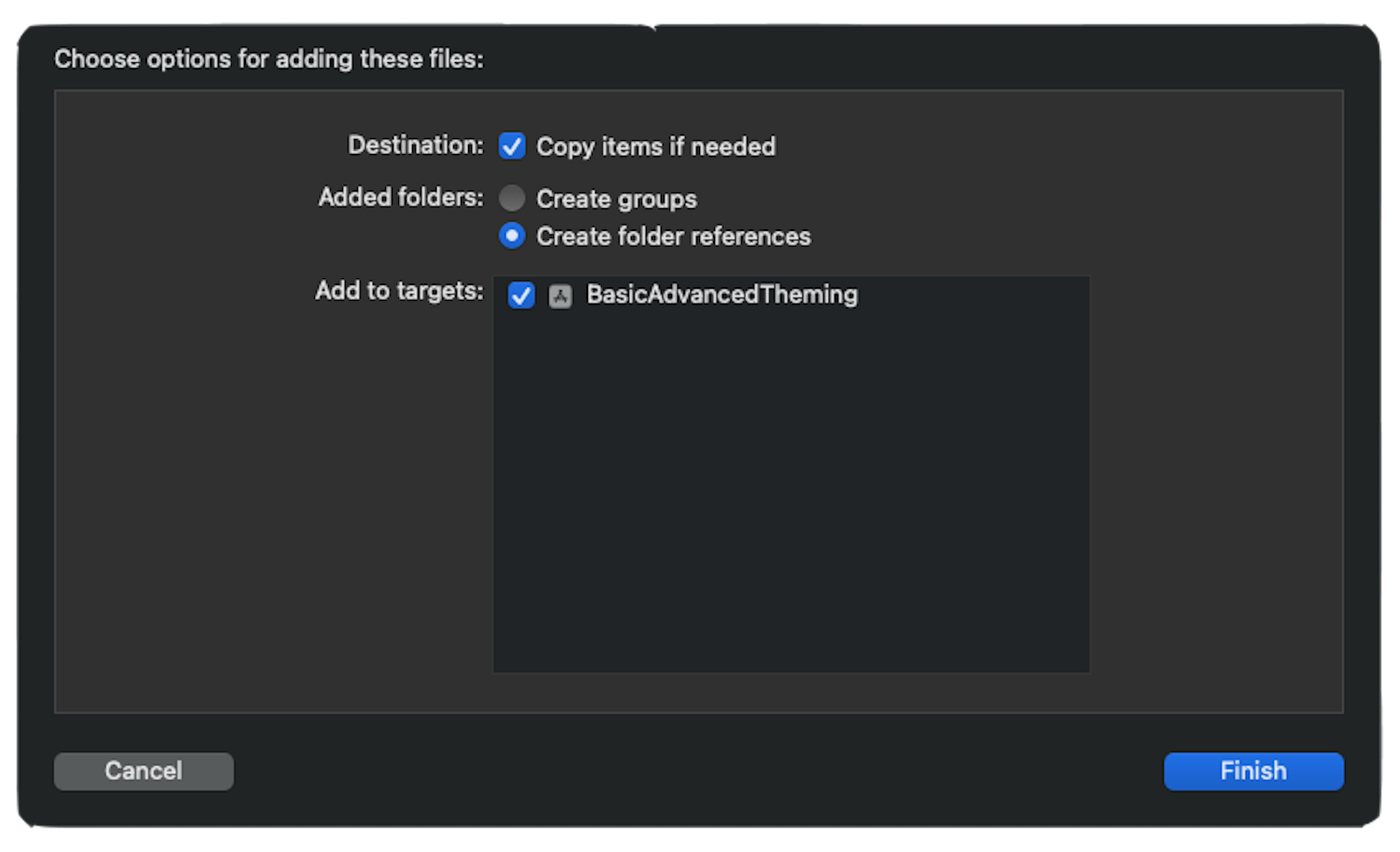Disable the BasicAdvancedTheming target checkbox
1400x852 pixels.
521,296
